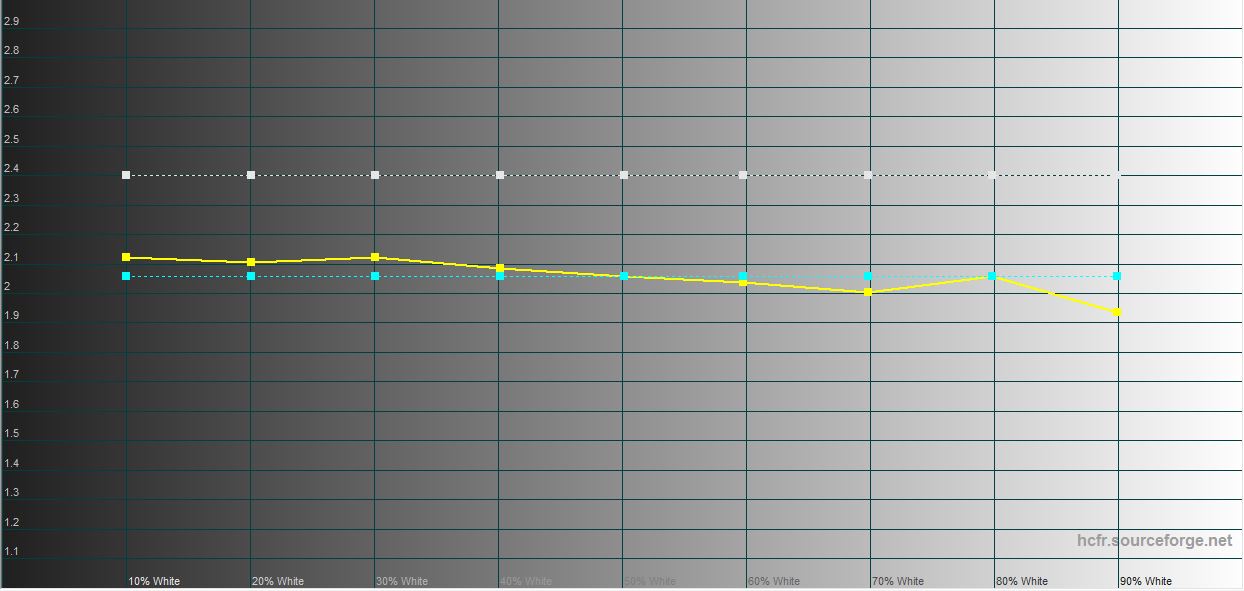Select the yellow gamma marker at 20% White
The image size is (1244, 591).
tap(251, 262)
